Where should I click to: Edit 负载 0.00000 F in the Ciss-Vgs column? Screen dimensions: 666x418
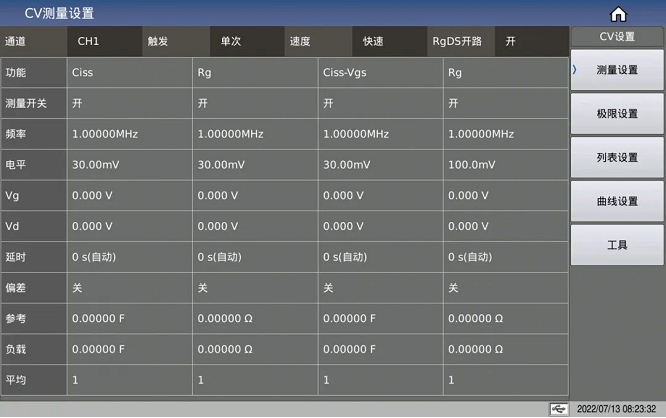tap(381, 349)
